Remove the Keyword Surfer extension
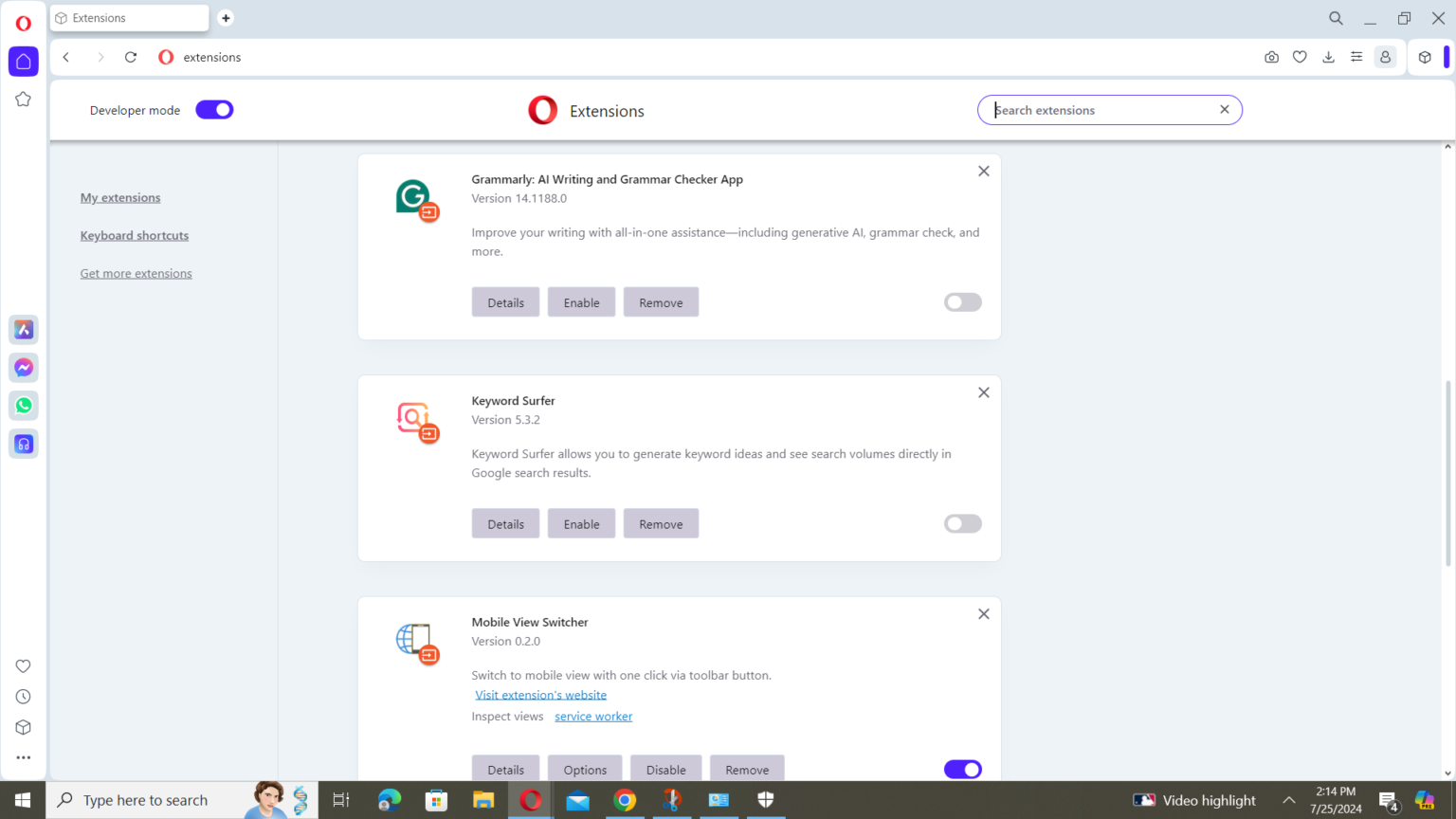 point(661,522)
